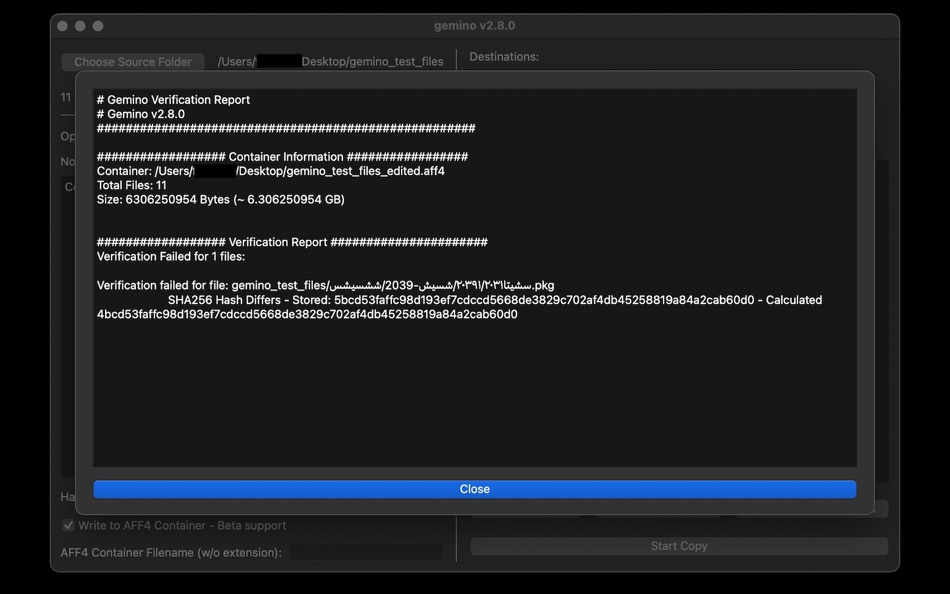The width and height of the screenshot is (950, 594).
Task: Click the Verification Report section header
Action: point(292,242)
